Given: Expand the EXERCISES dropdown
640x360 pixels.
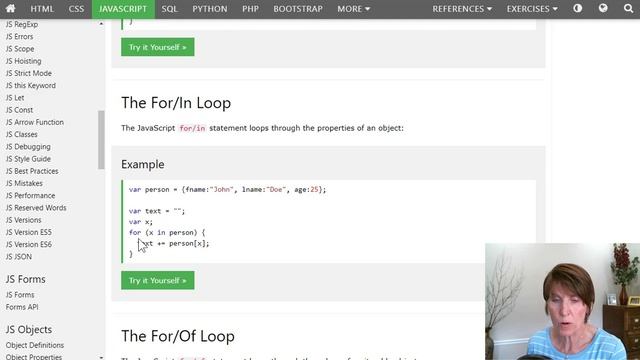Looking at the screenshot, I should click(532, 9).
